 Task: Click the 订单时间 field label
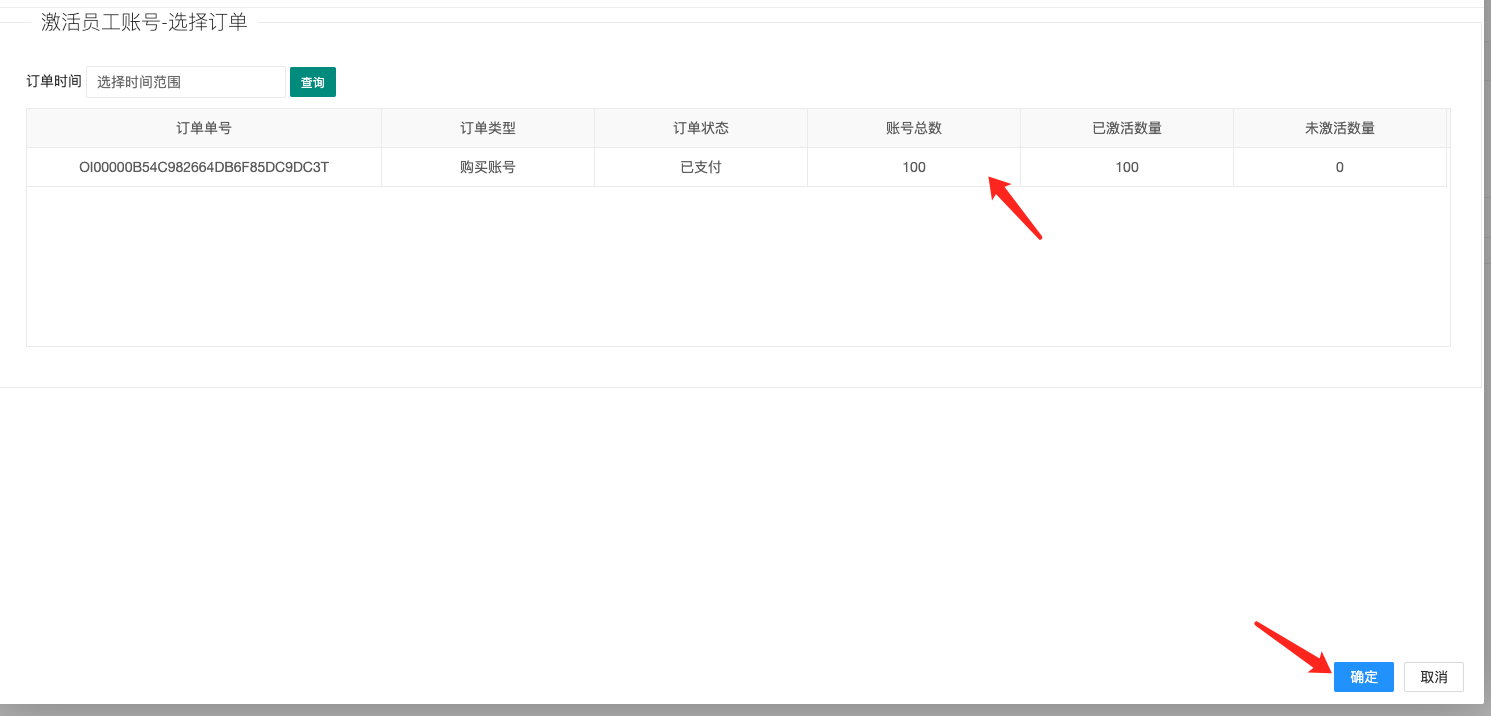click(54, 82)
